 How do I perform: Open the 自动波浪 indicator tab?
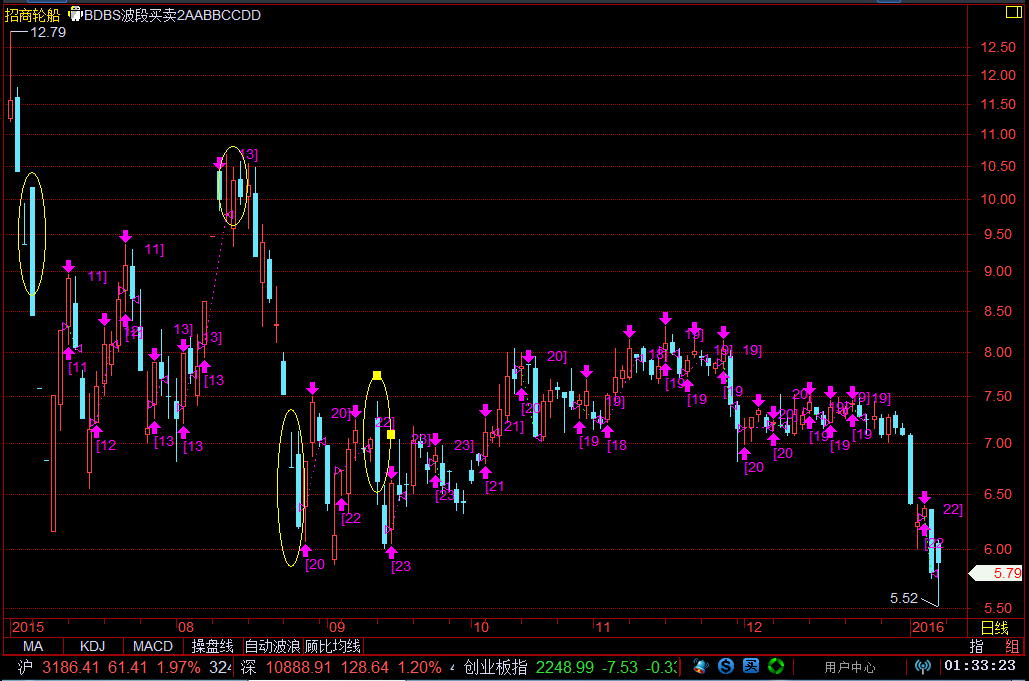pyautogui.click(x=272, y=646)
